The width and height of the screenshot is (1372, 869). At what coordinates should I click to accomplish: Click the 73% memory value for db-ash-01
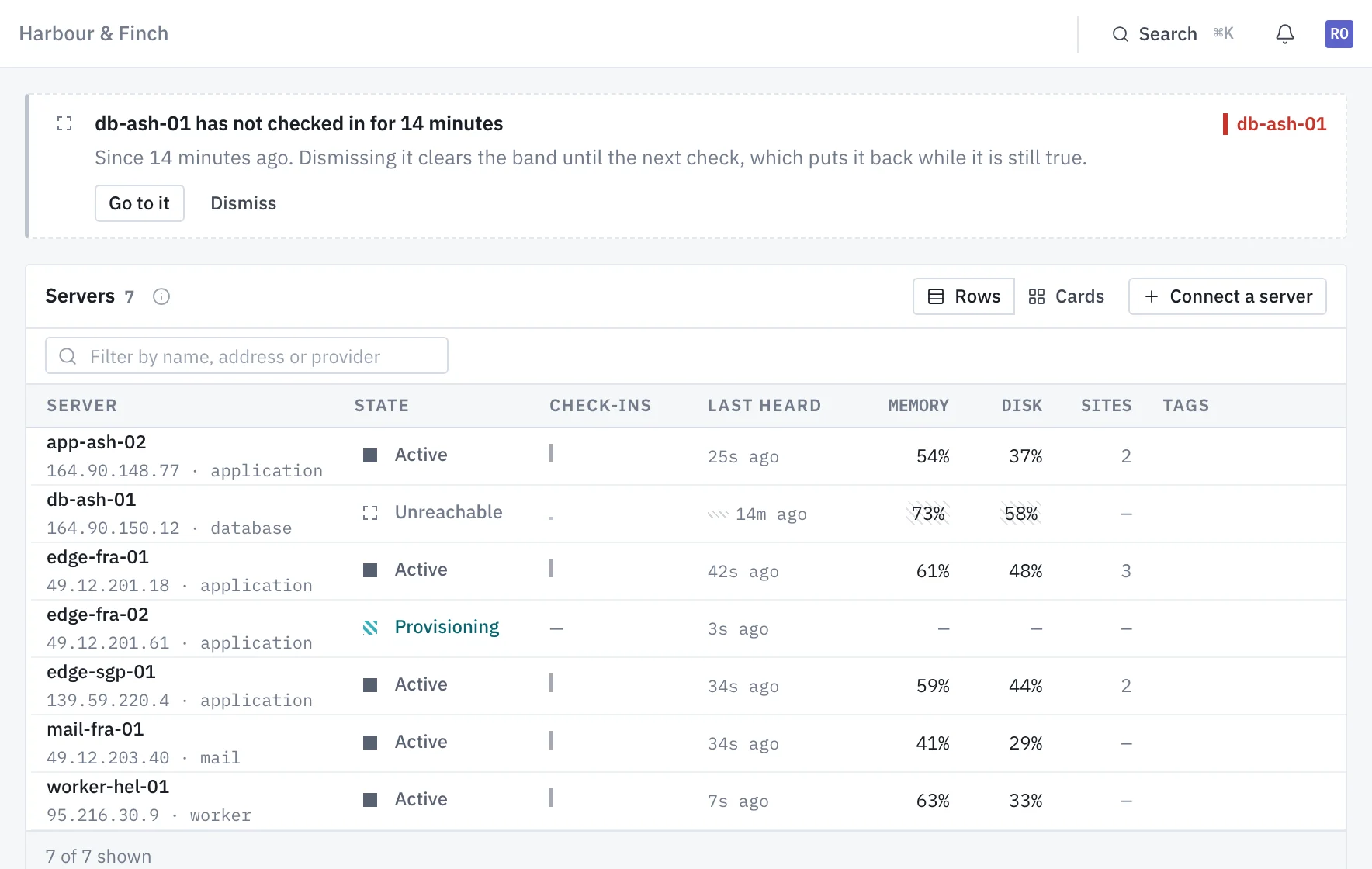pyautogui.click(x=928, y=514)
